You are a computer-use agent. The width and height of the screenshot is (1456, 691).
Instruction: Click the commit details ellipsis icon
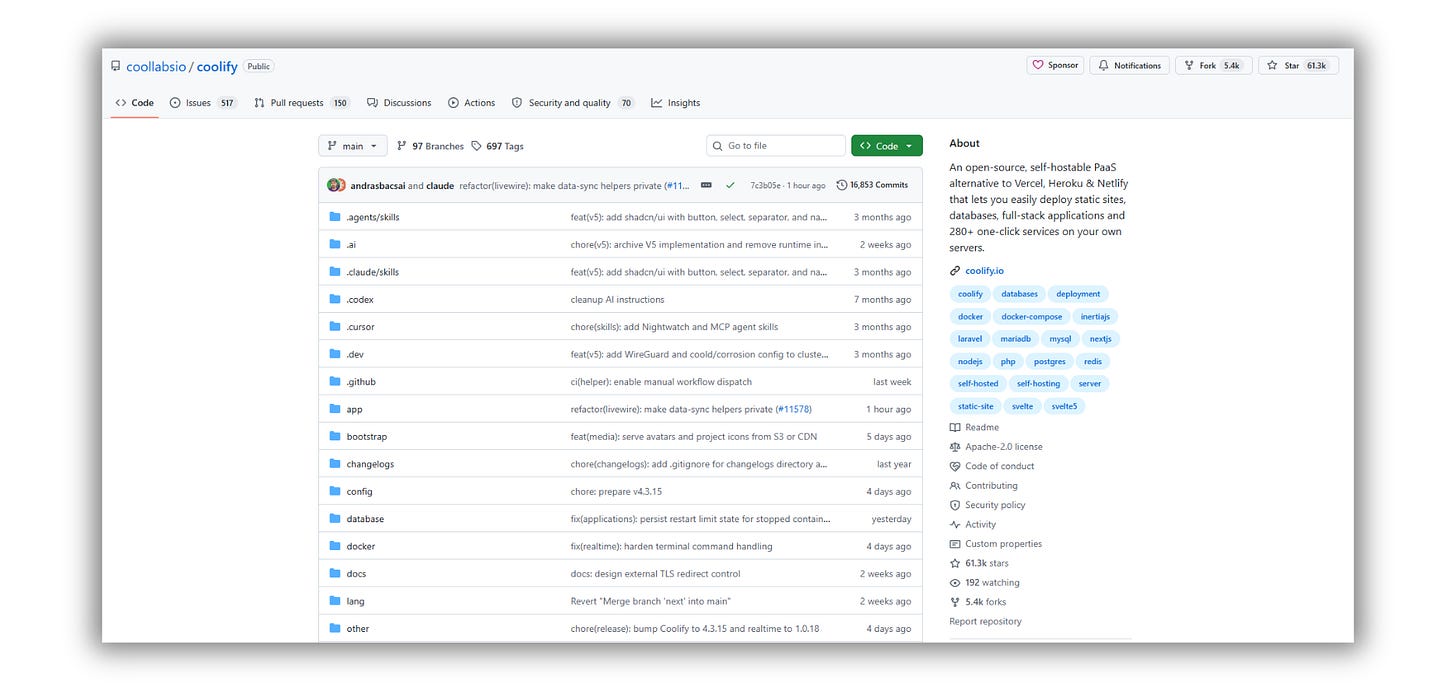(706, 185)
